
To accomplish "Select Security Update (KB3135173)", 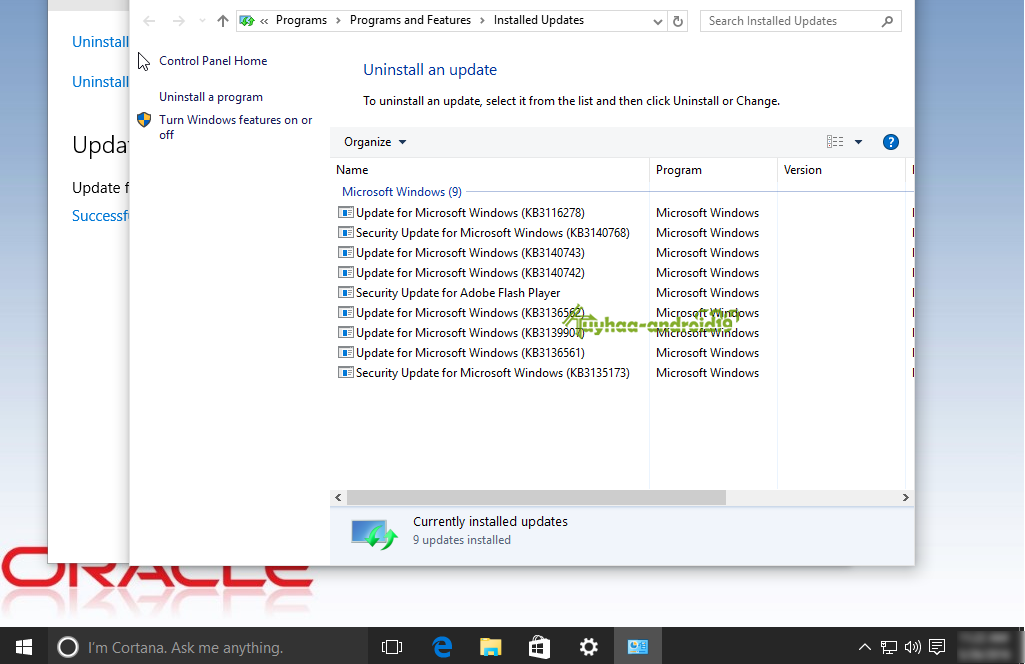I will click(x=492, y=373).
